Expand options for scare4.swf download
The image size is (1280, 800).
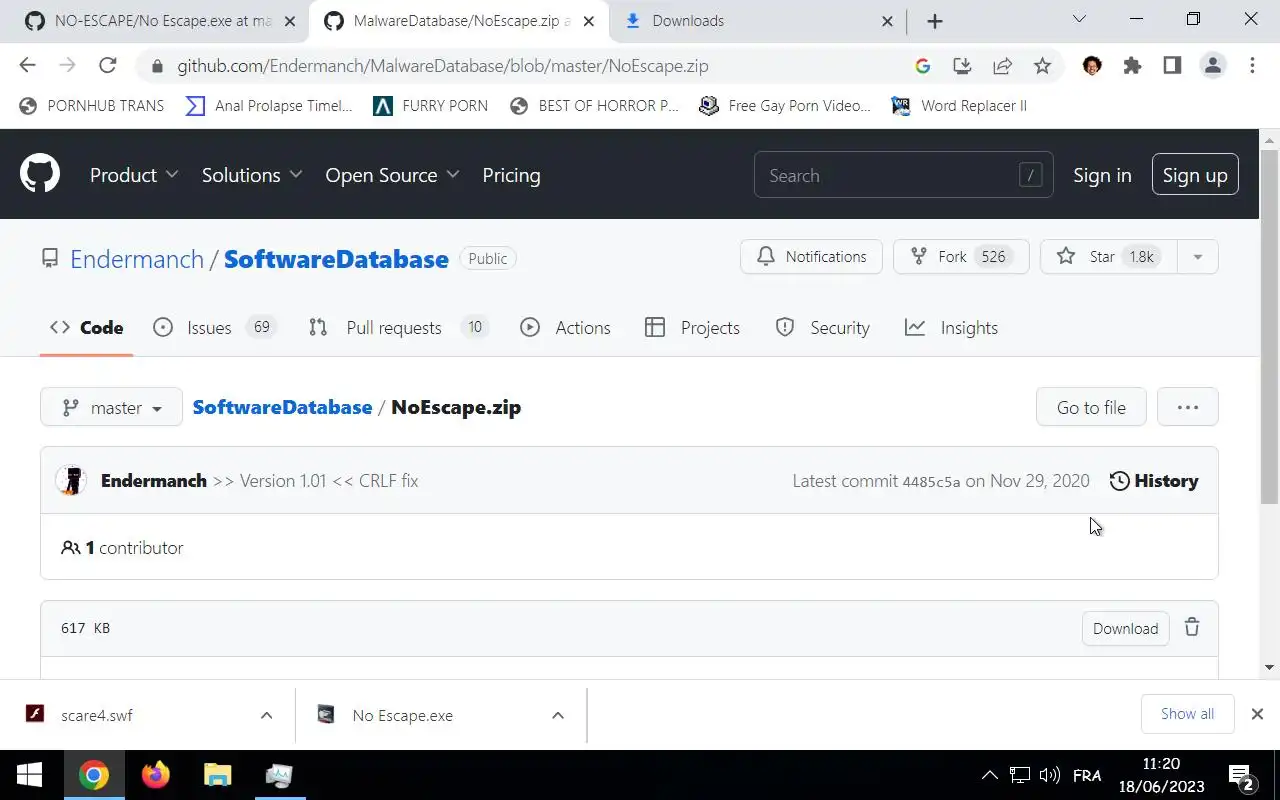point(266,715)
